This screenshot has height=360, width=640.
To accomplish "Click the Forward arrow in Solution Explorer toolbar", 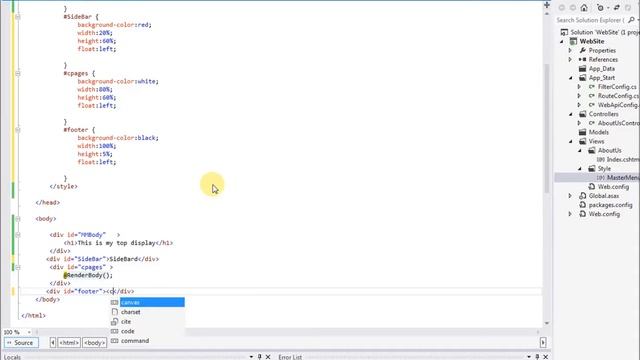I will click(x=573, y=8).
